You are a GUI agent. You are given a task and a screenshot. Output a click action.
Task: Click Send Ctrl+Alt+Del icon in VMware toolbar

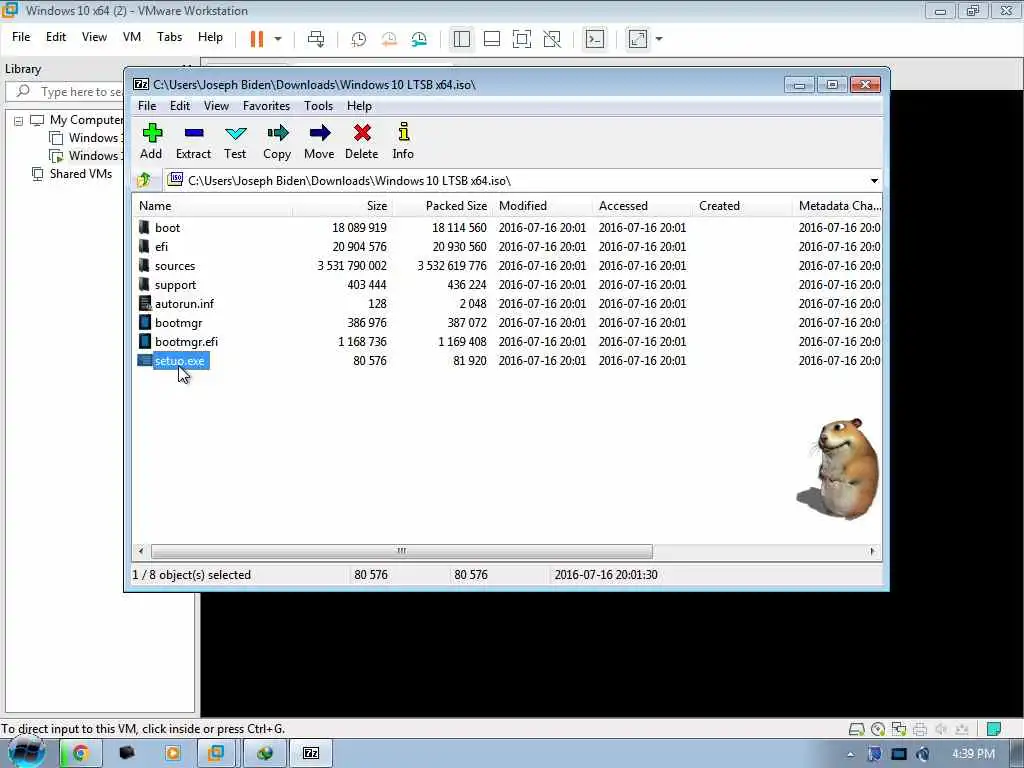point(316,39)
